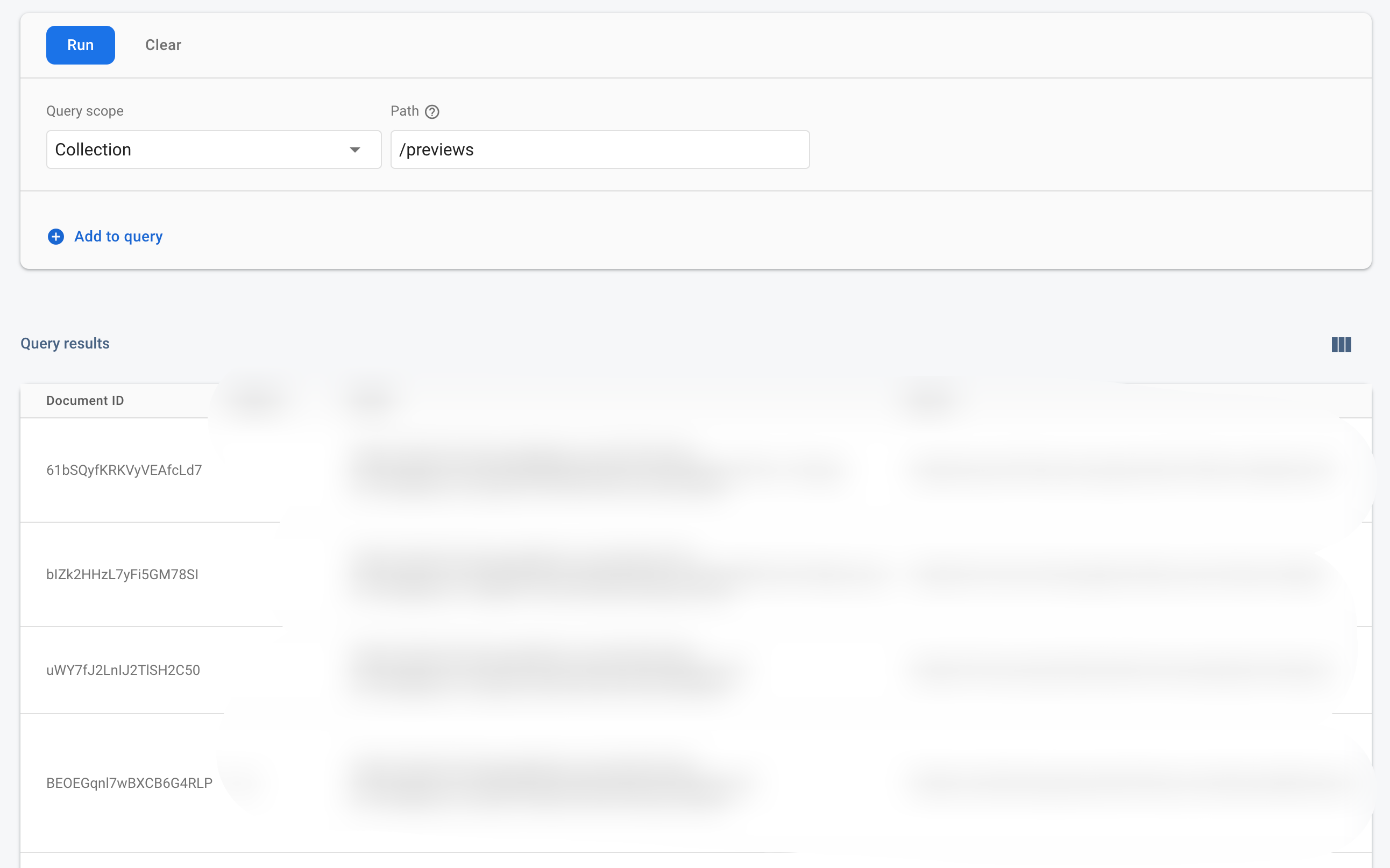This screenshot has width=1390, height=868.
Task: Click the plus icon beside Add to query
Action: click(x=55, y=236)
